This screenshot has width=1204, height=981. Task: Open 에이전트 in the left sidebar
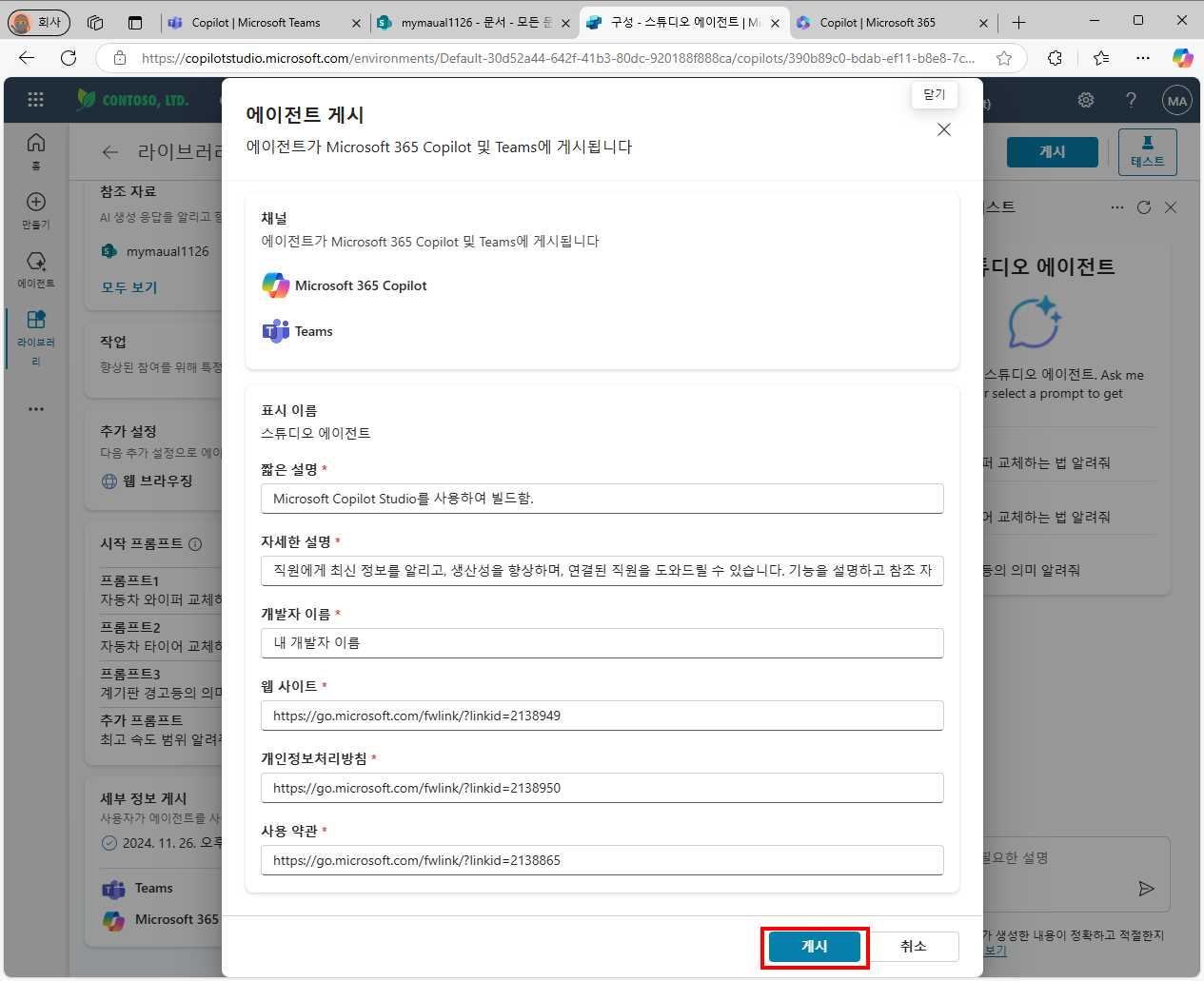[x=36, y=269]
